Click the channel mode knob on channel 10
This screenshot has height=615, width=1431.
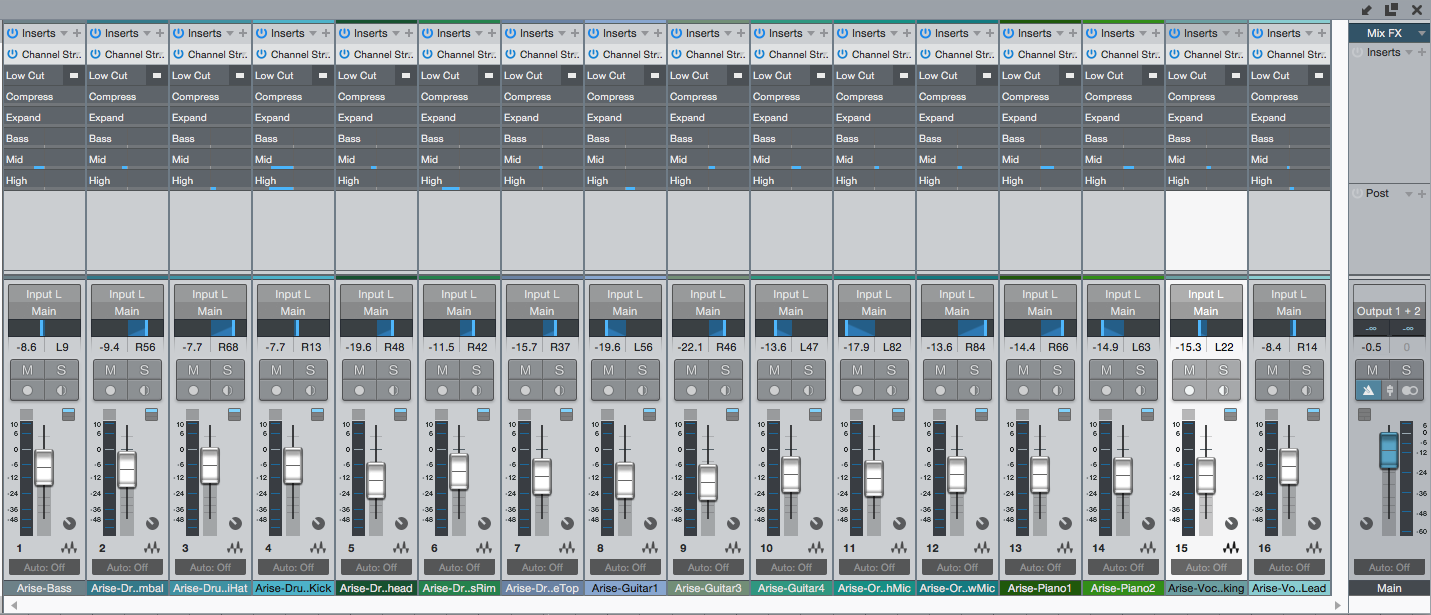816,524
